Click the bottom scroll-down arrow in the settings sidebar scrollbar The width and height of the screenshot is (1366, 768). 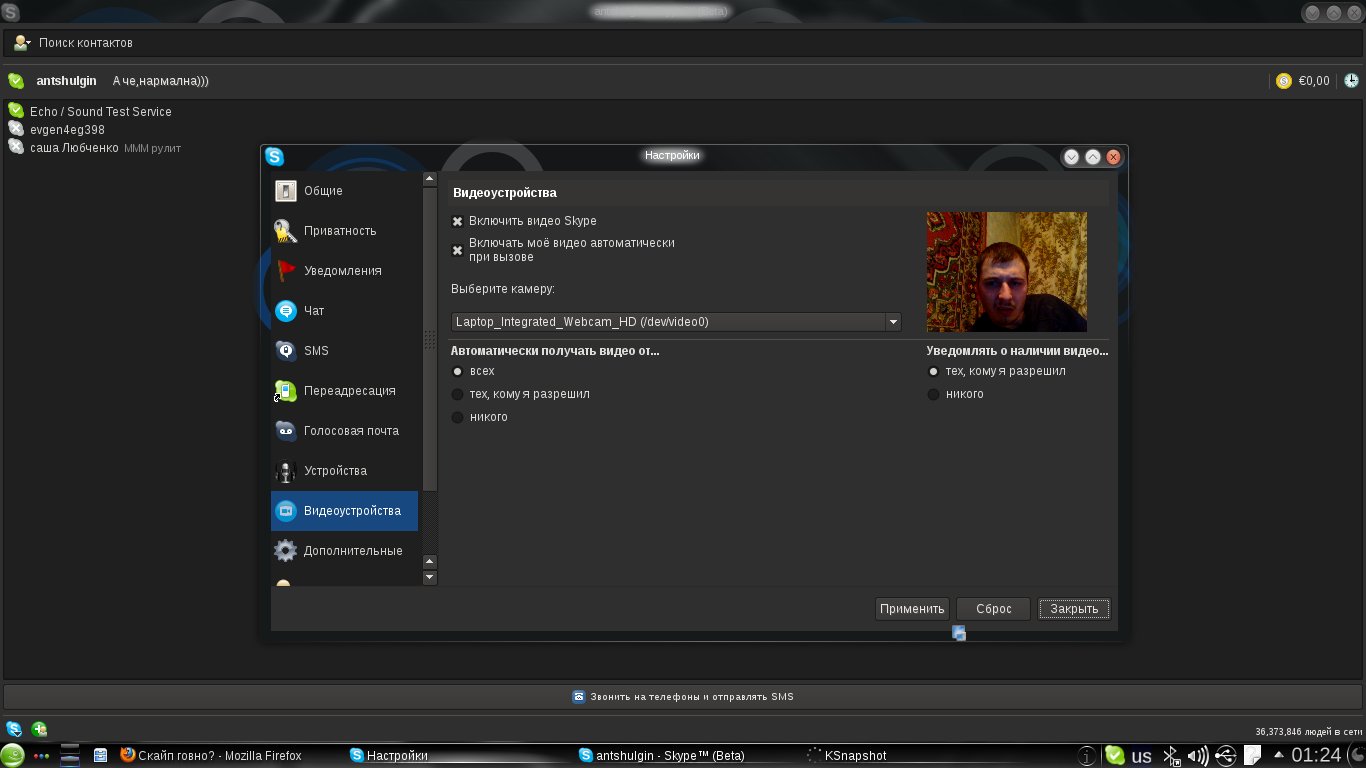(x=430, y=578)
